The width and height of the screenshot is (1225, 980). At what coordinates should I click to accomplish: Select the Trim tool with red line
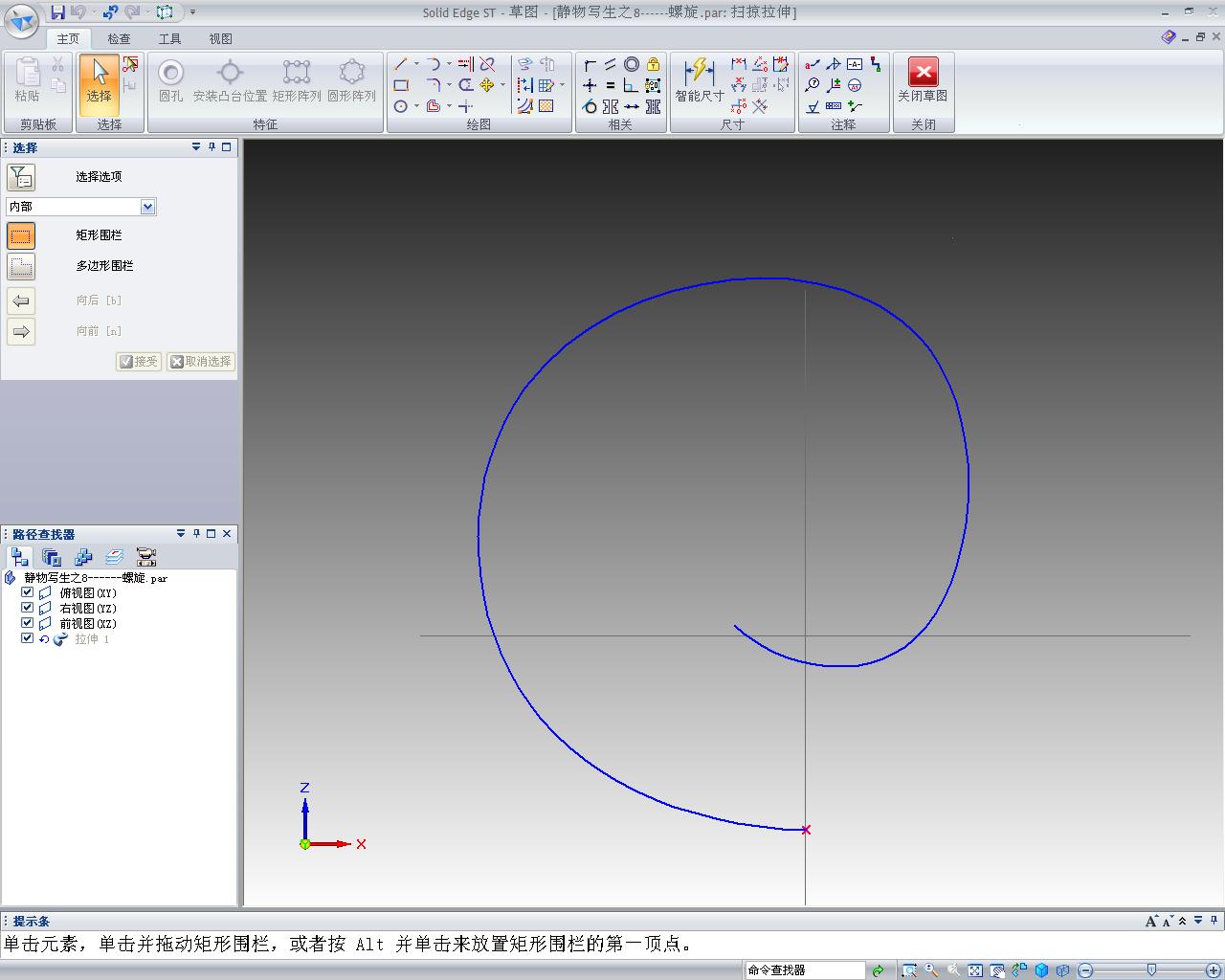click(487, 64)
